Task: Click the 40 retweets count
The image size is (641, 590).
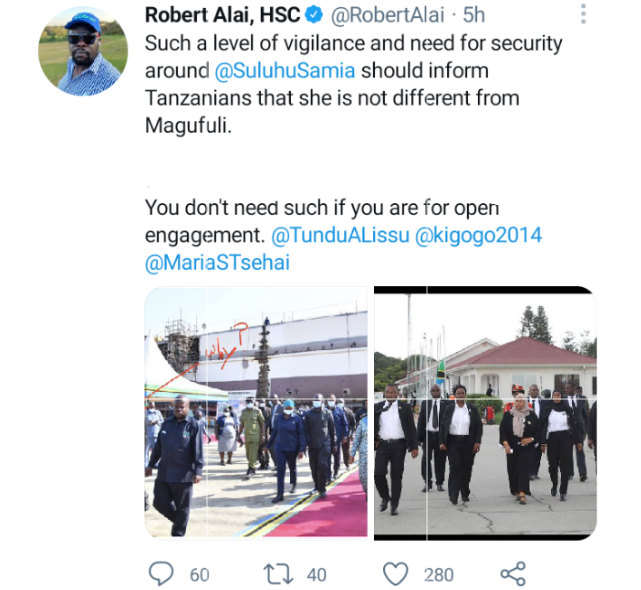Action: pos(316,575)
